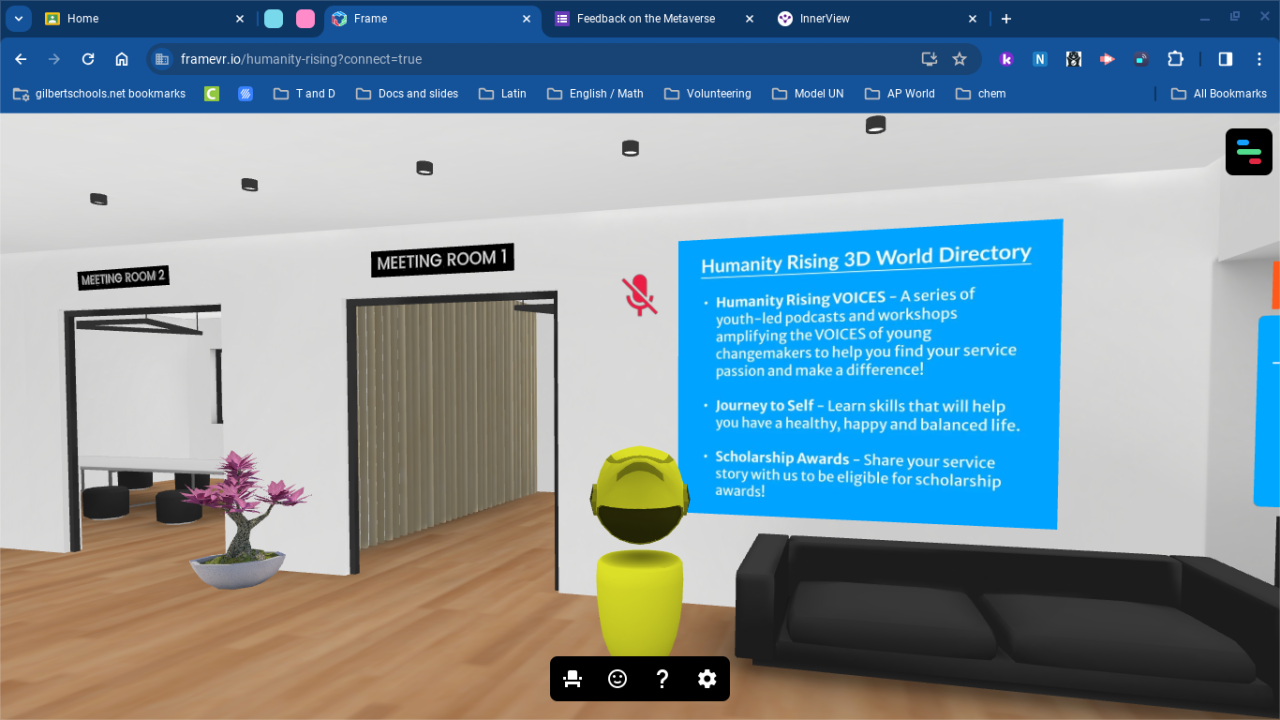
Task: Open the blue N extension
Action: [1040, 59]
